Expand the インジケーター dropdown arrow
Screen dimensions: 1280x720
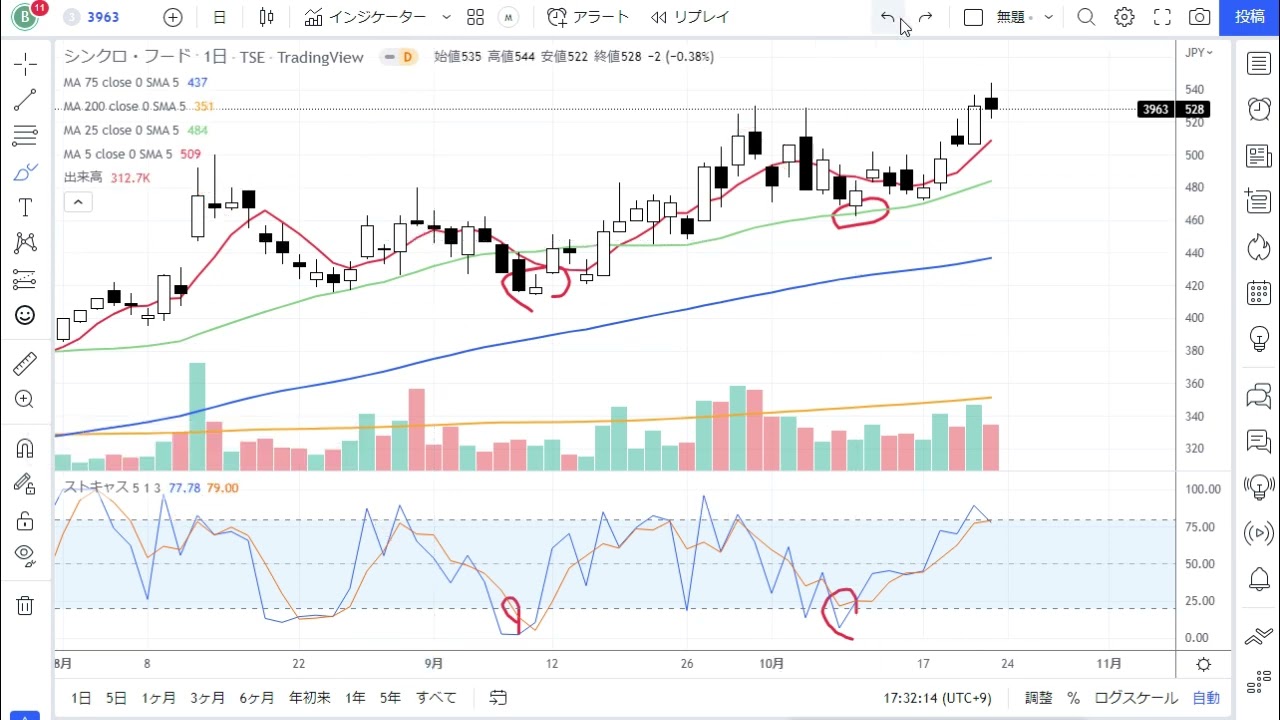446,17
